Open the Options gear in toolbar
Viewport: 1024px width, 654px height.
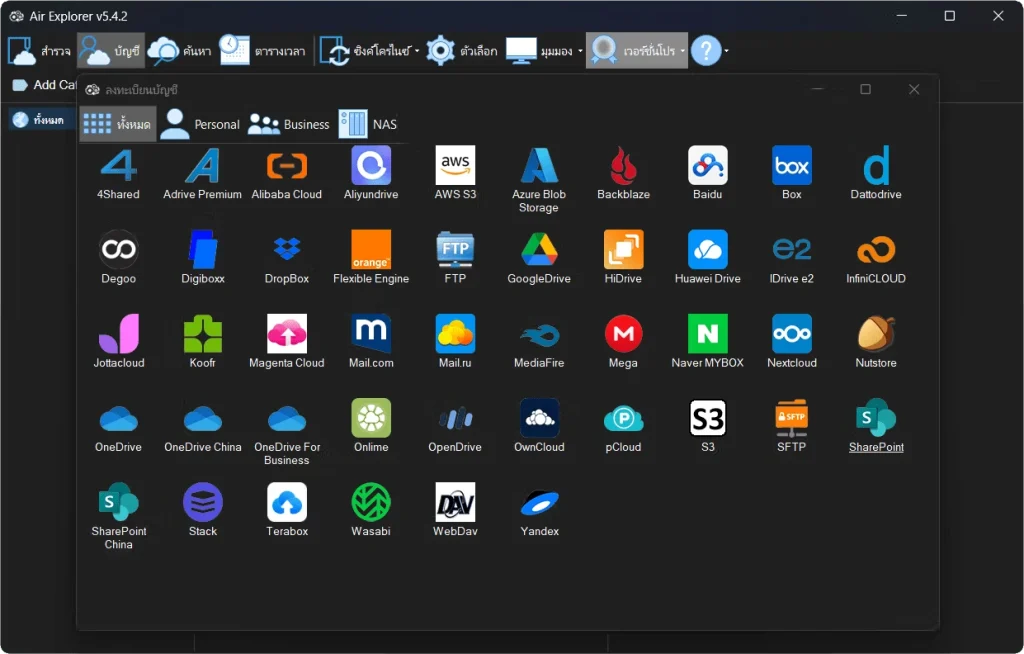(x=441, y=51)
